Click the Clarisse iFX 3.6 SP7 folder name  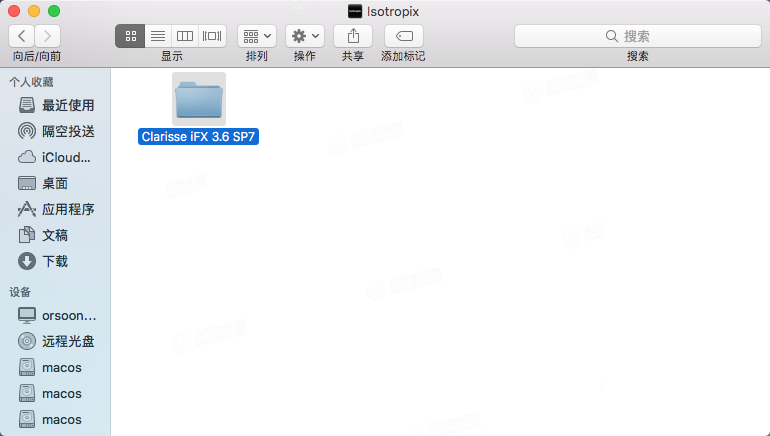click(198, 136)
